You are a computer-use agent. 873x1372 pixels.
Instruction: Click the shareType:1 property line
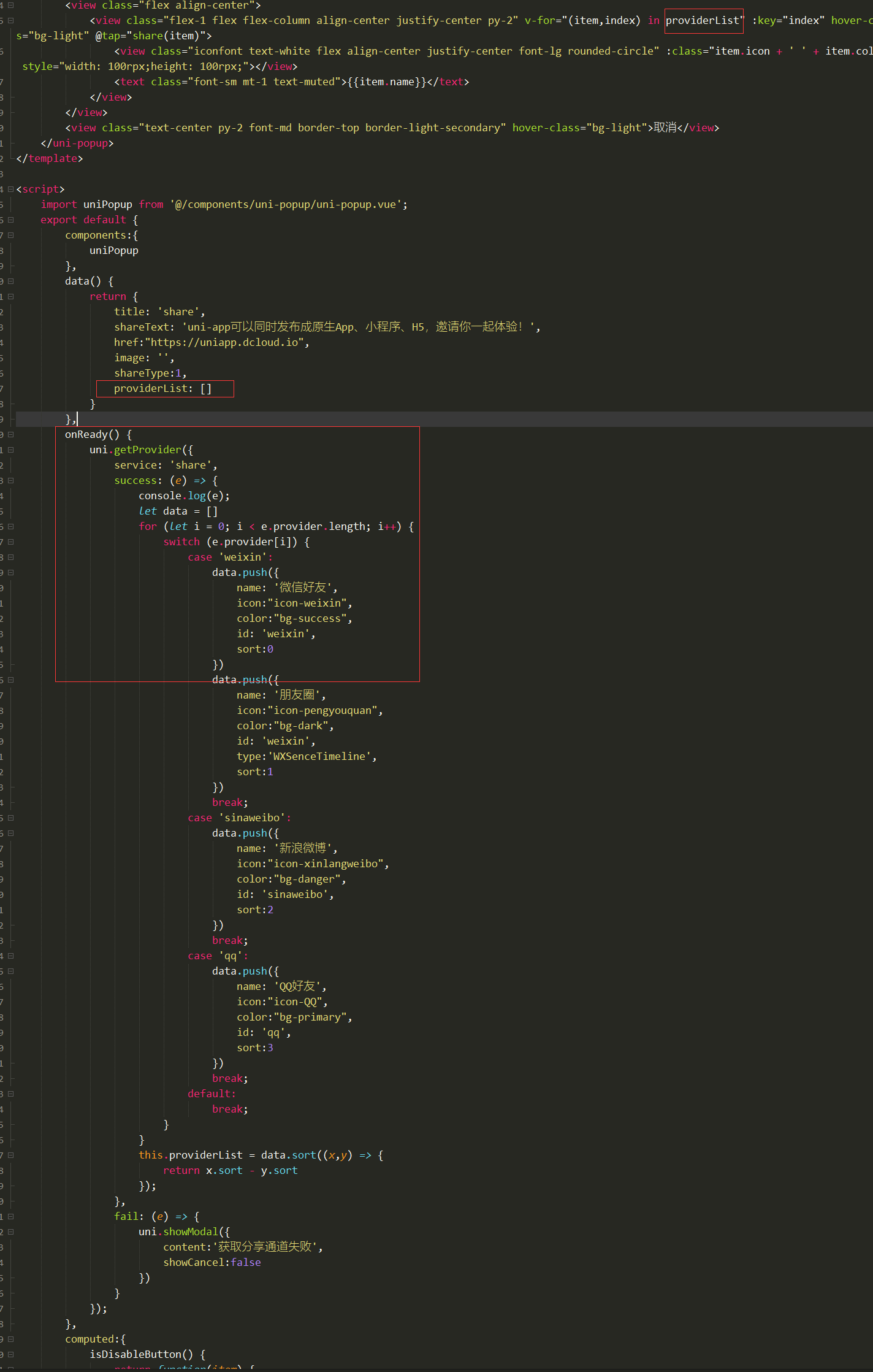click(x=150, y=374)
